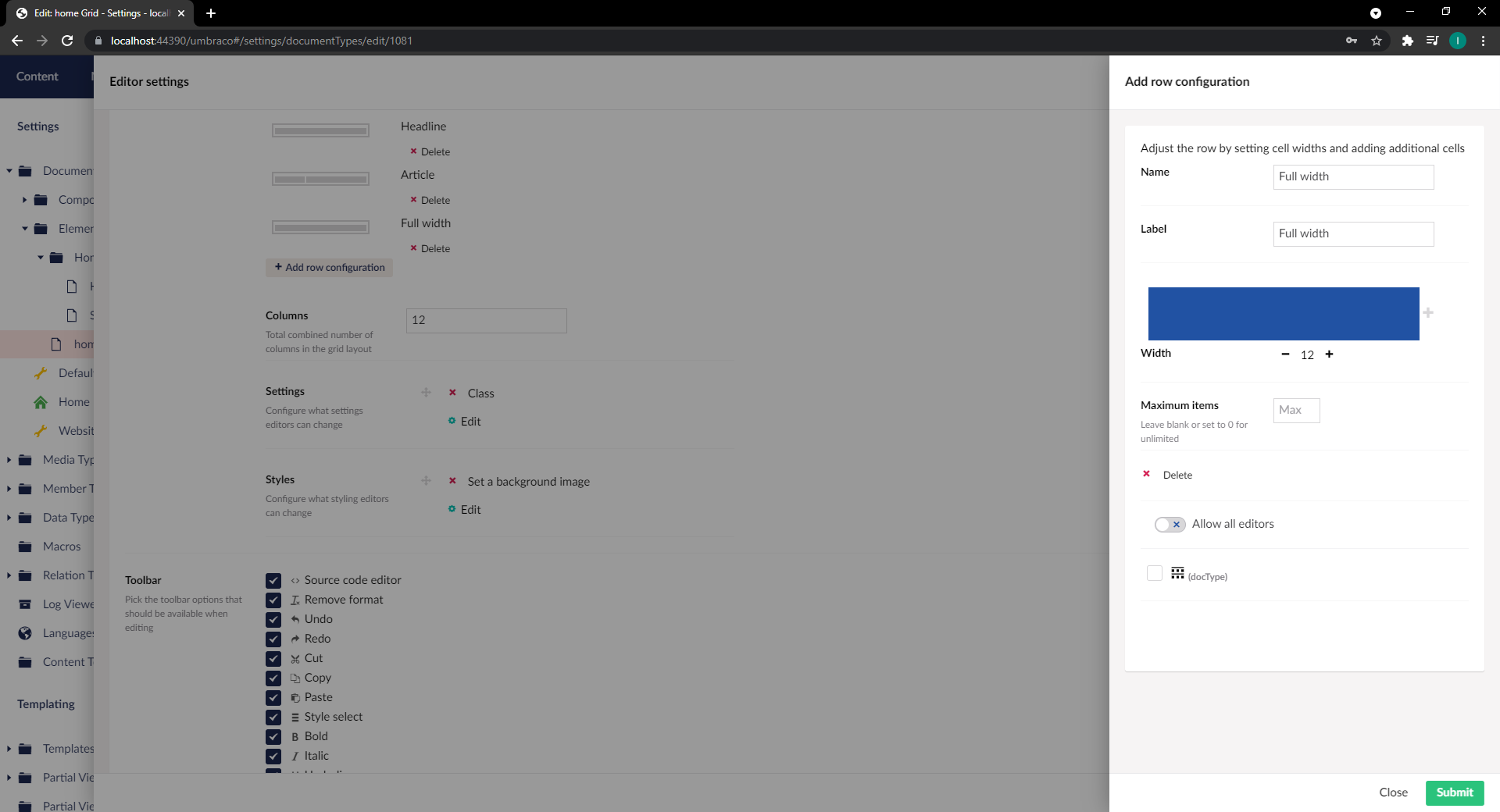Expand the Document Types tree folder
The height and width of the screenshot is (812, 1500).
pos(9,171)
